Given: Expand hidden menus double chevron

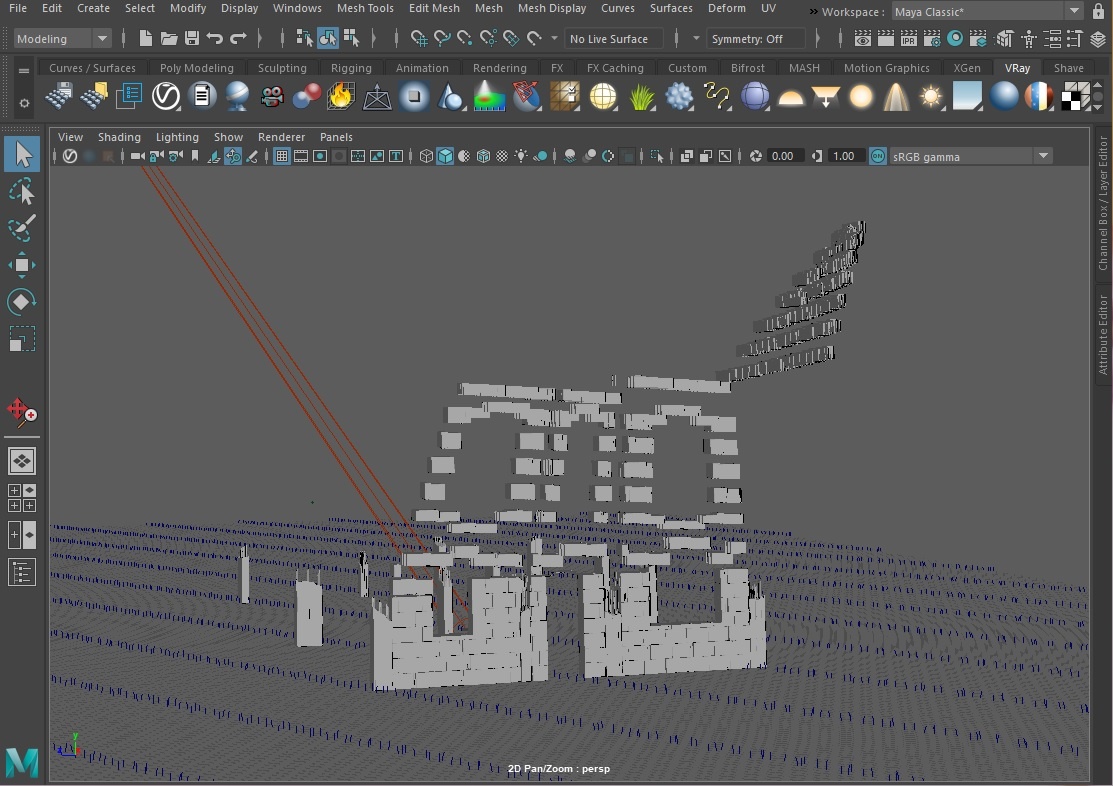Looking at the screenshot, I should (813, 11).
